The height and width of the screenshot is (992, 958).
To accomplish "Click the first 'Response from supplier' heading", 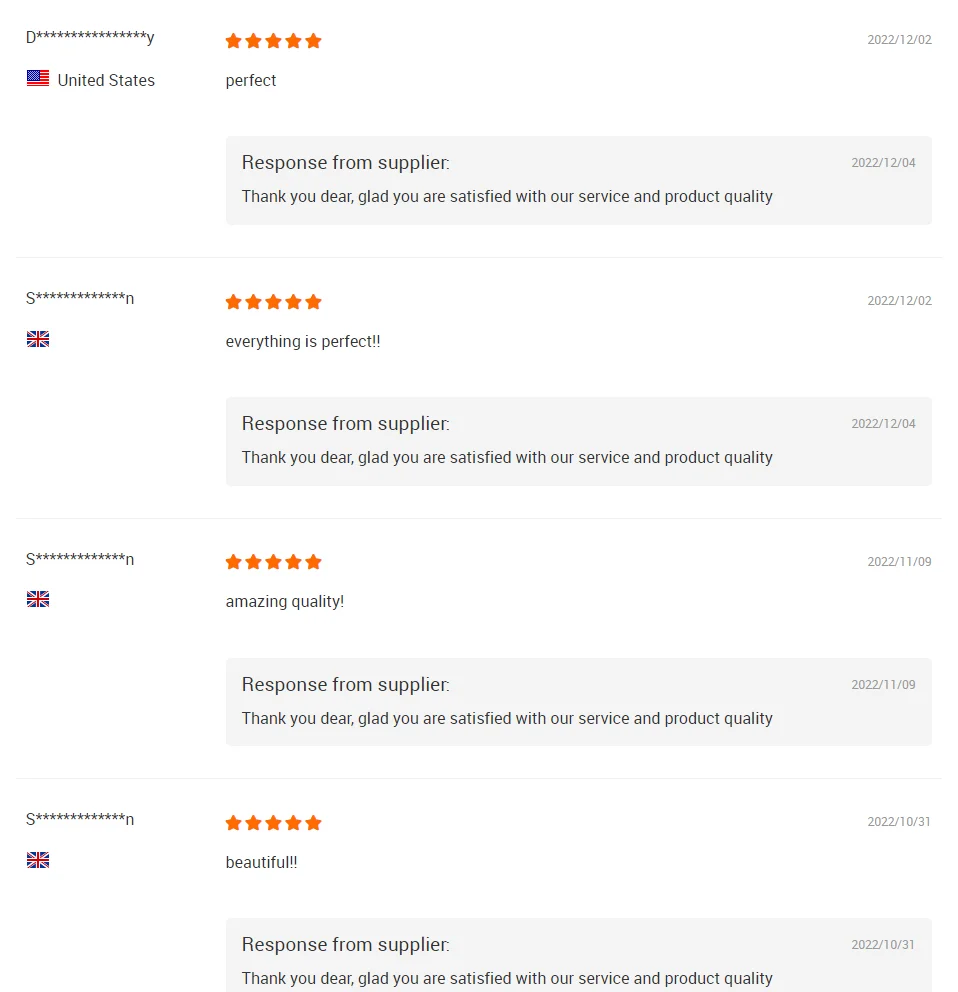I will tap(345, 163).
